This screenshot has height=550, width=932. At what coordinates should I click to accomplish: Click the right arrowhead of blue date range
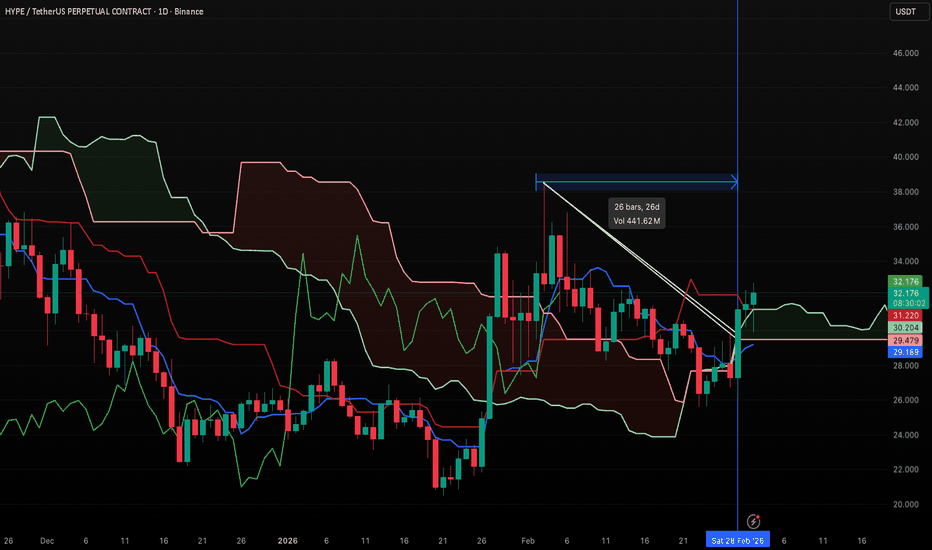tap(734, 182)
